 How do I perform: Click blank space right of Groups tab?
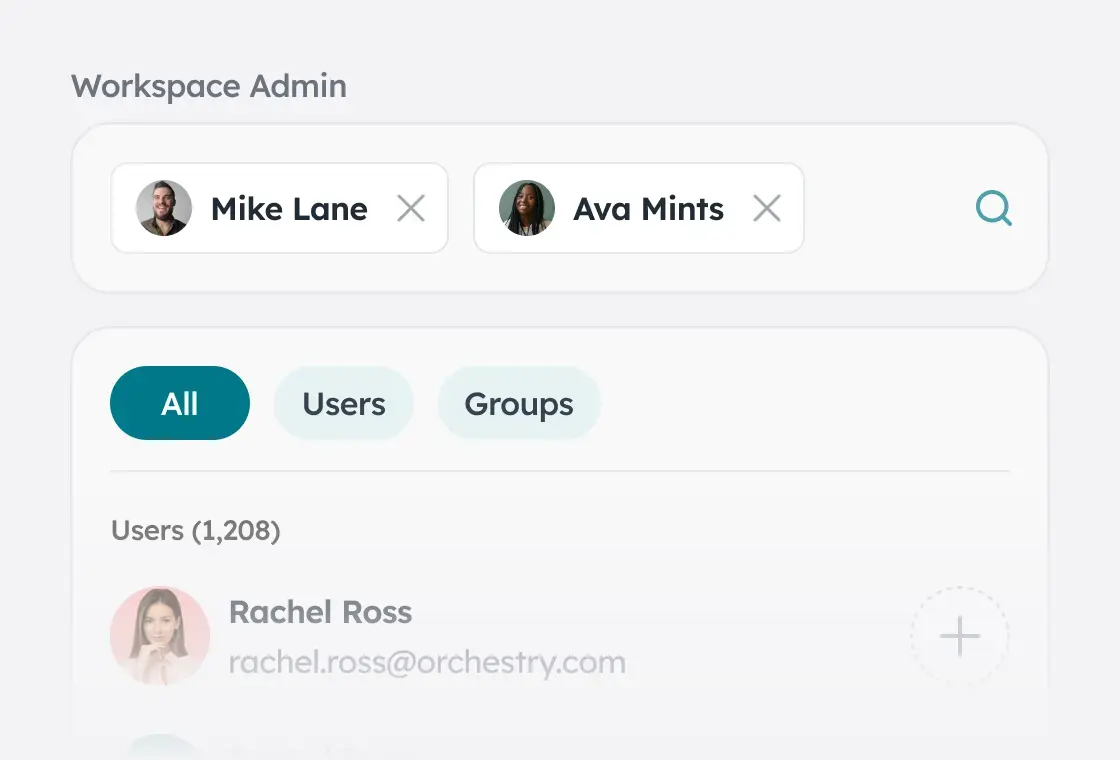point(800,403)
